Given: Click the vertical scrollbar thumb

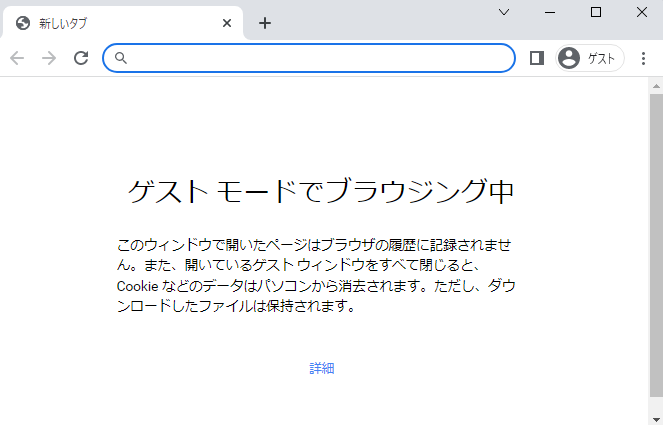Looking at the screenshot, I should [656, 245].
